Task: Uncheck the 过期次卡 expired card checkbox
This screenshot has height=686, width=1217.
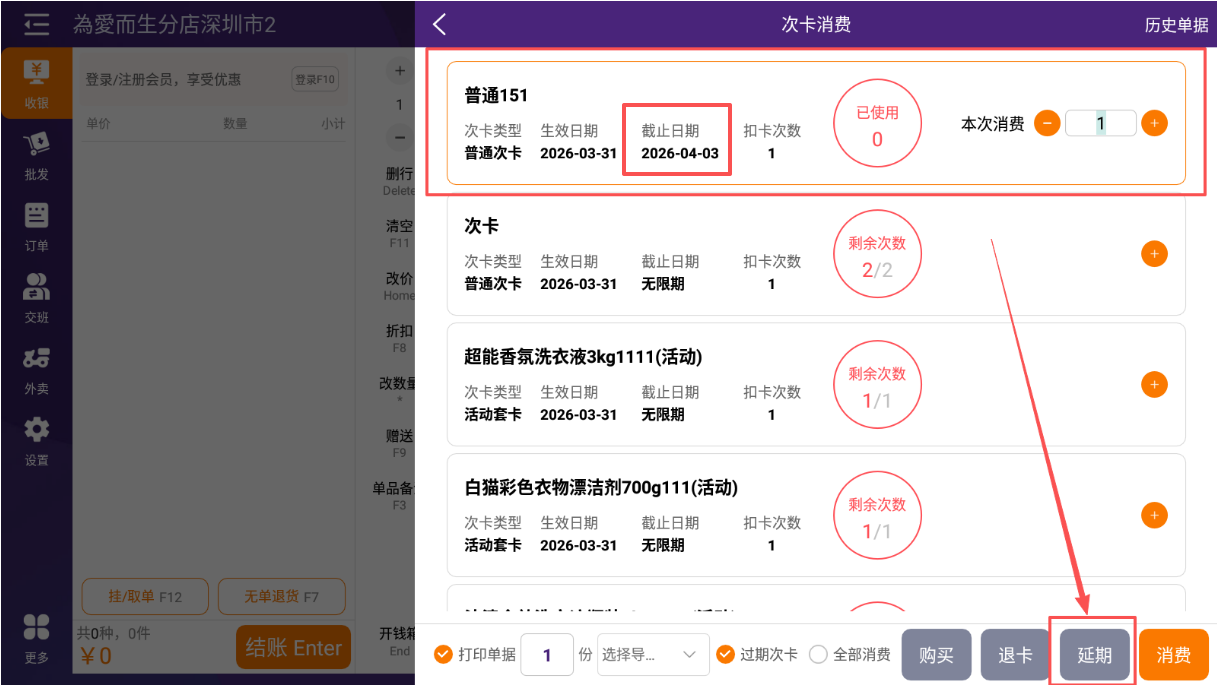Action: pos(726,655)
